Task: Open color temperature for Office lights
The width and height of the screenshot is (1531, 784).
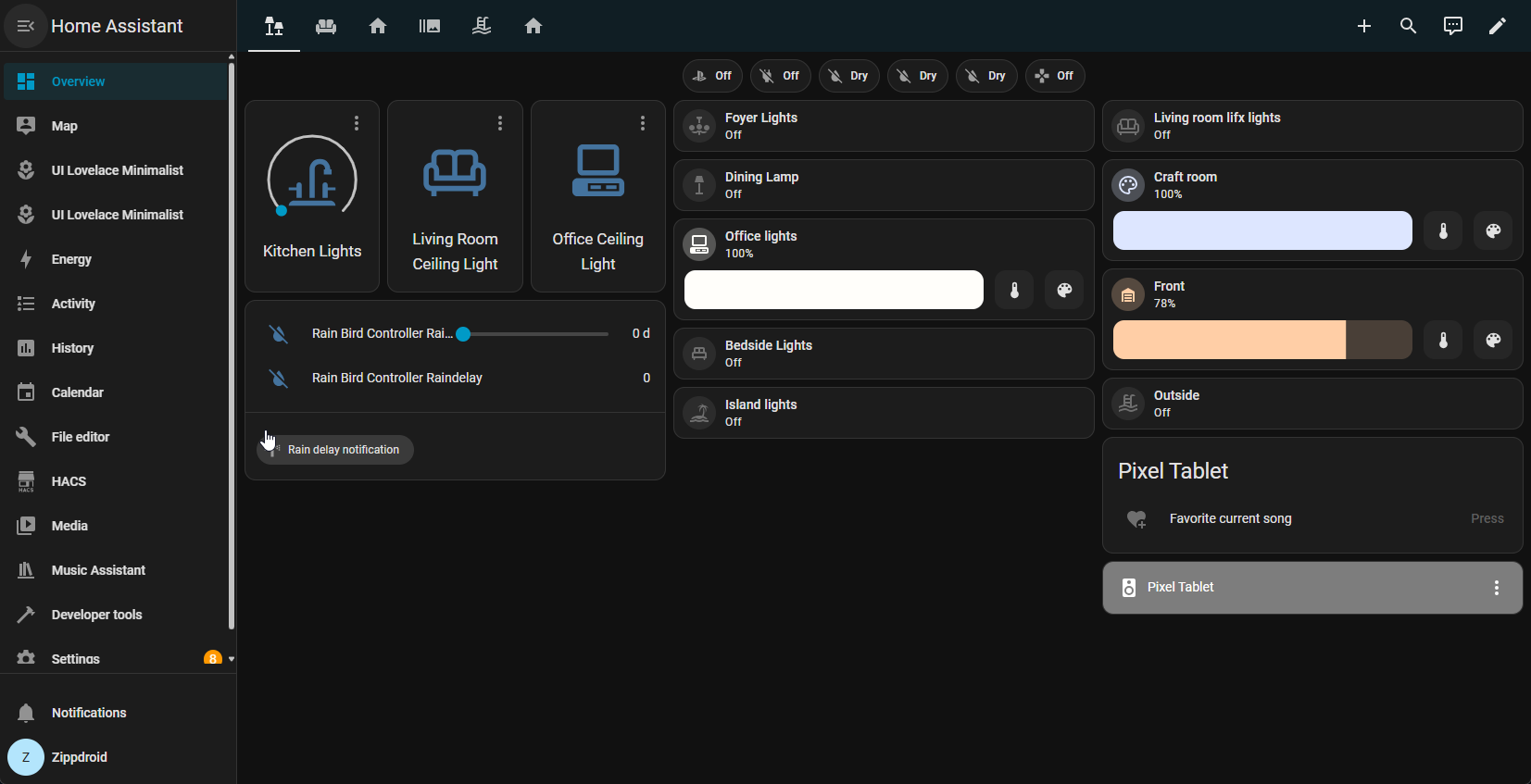Action: coord(1014,291)
